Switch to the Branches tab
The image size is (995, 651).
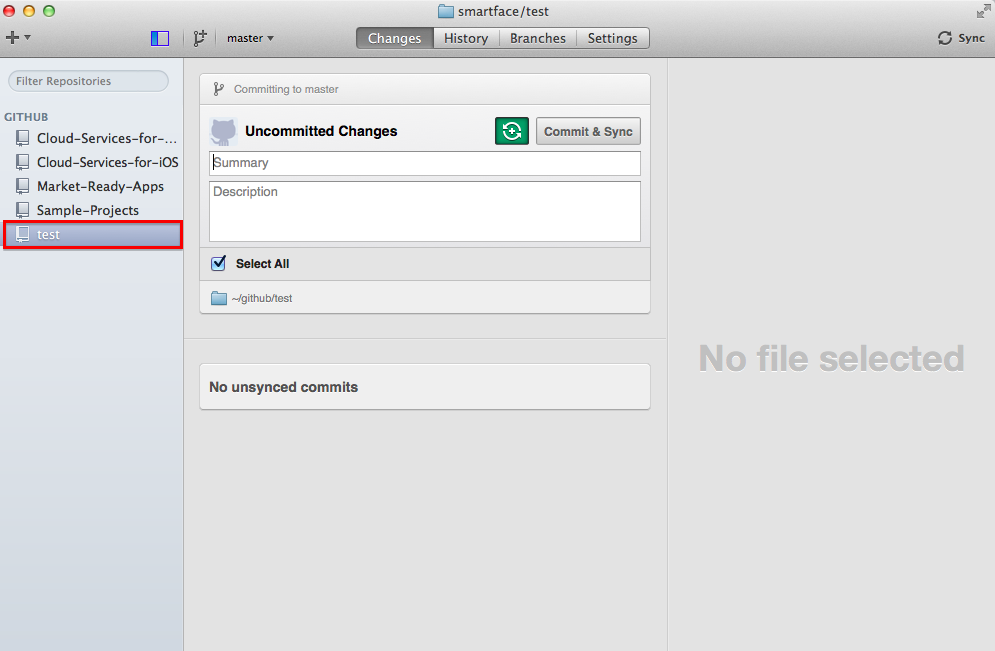(x=537, y=38)
